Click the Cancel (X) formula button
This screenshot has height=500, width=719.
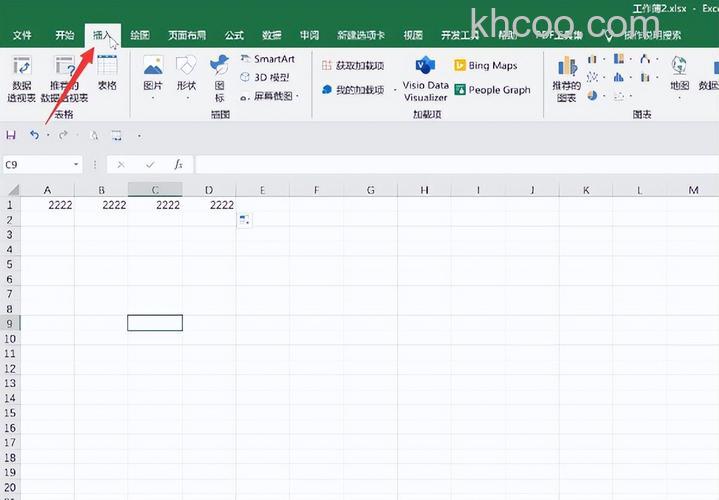point(121,165)
